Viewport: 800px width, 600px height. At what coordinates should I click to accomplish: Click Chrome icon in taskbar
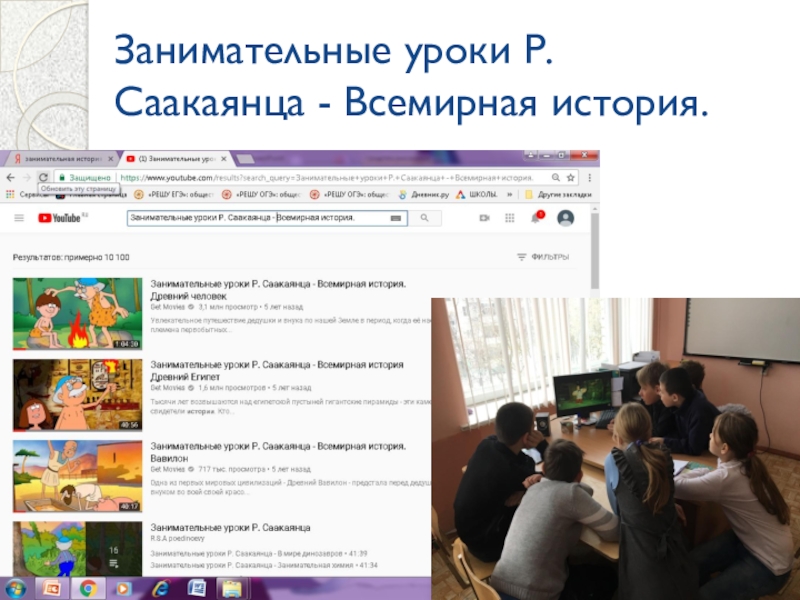tap(88, 589)
